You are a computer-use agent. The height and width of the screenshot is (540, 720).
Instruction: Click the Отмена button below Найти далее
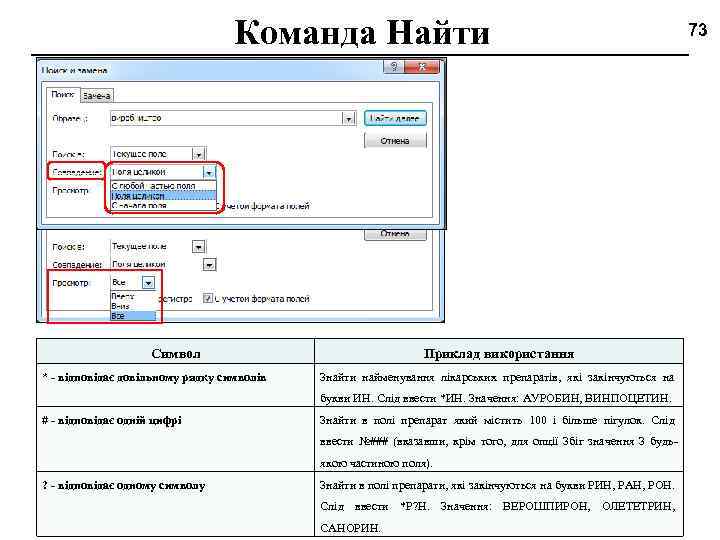(395, 141)
